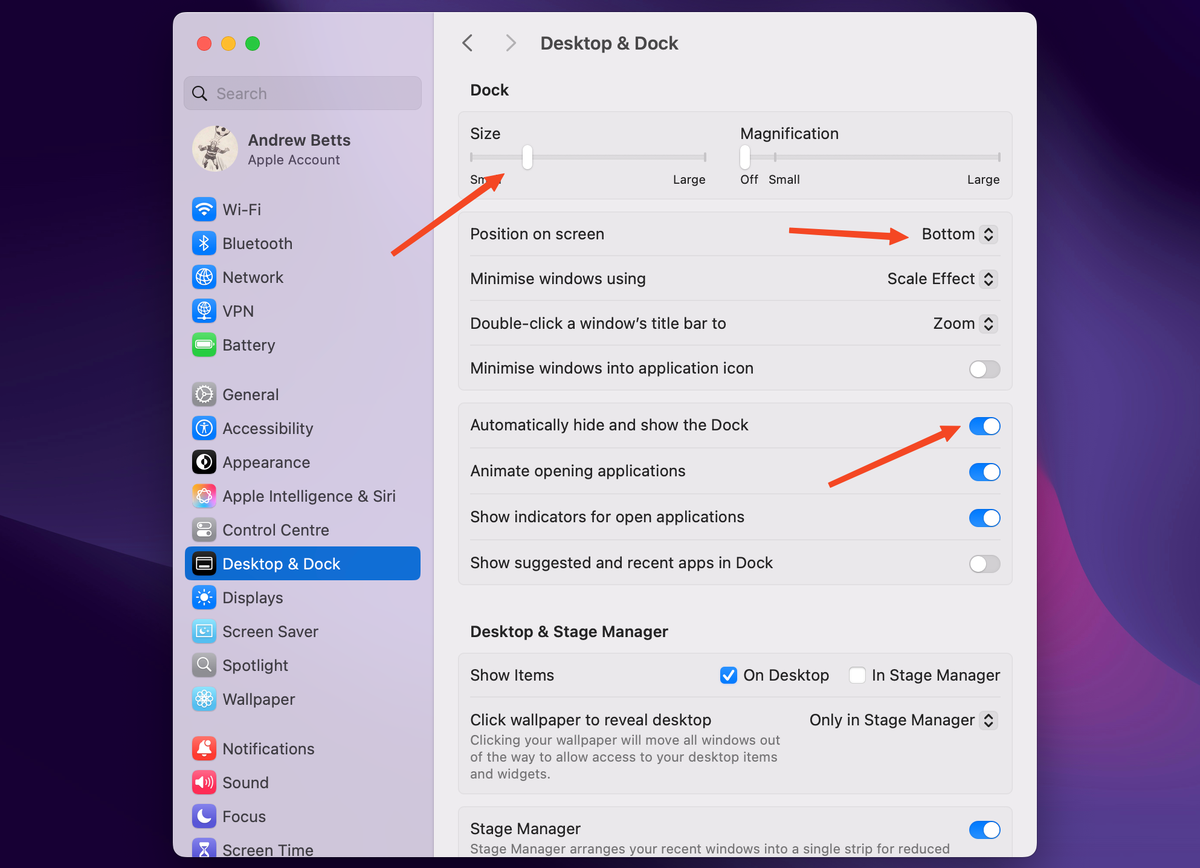Click the 'Click wallpaper to reveal desktop' label
1200x868 pixels.
pyautogui.click(x=591, y=720)
